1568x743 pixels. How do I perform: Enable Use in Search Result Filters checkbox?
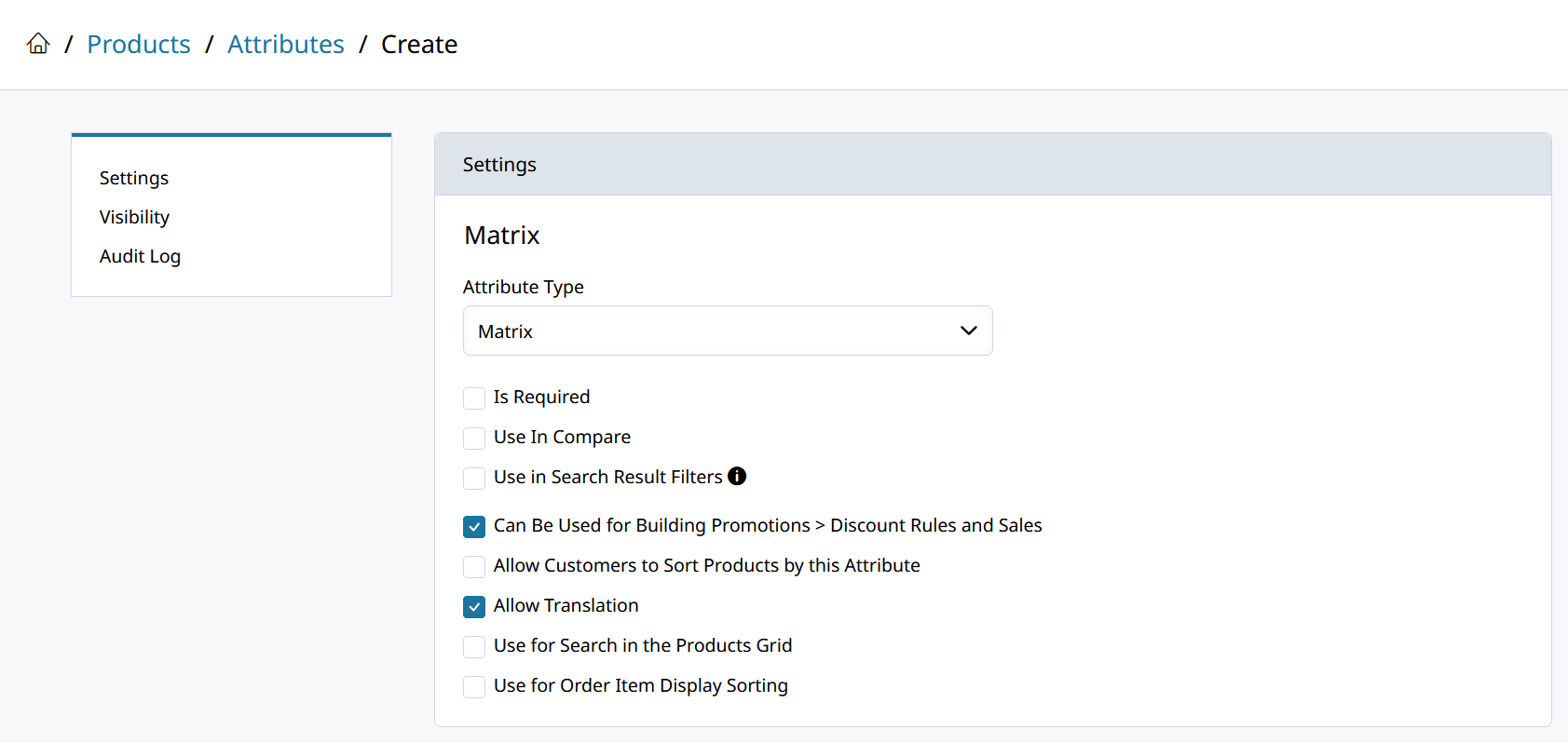coord(474,479)
